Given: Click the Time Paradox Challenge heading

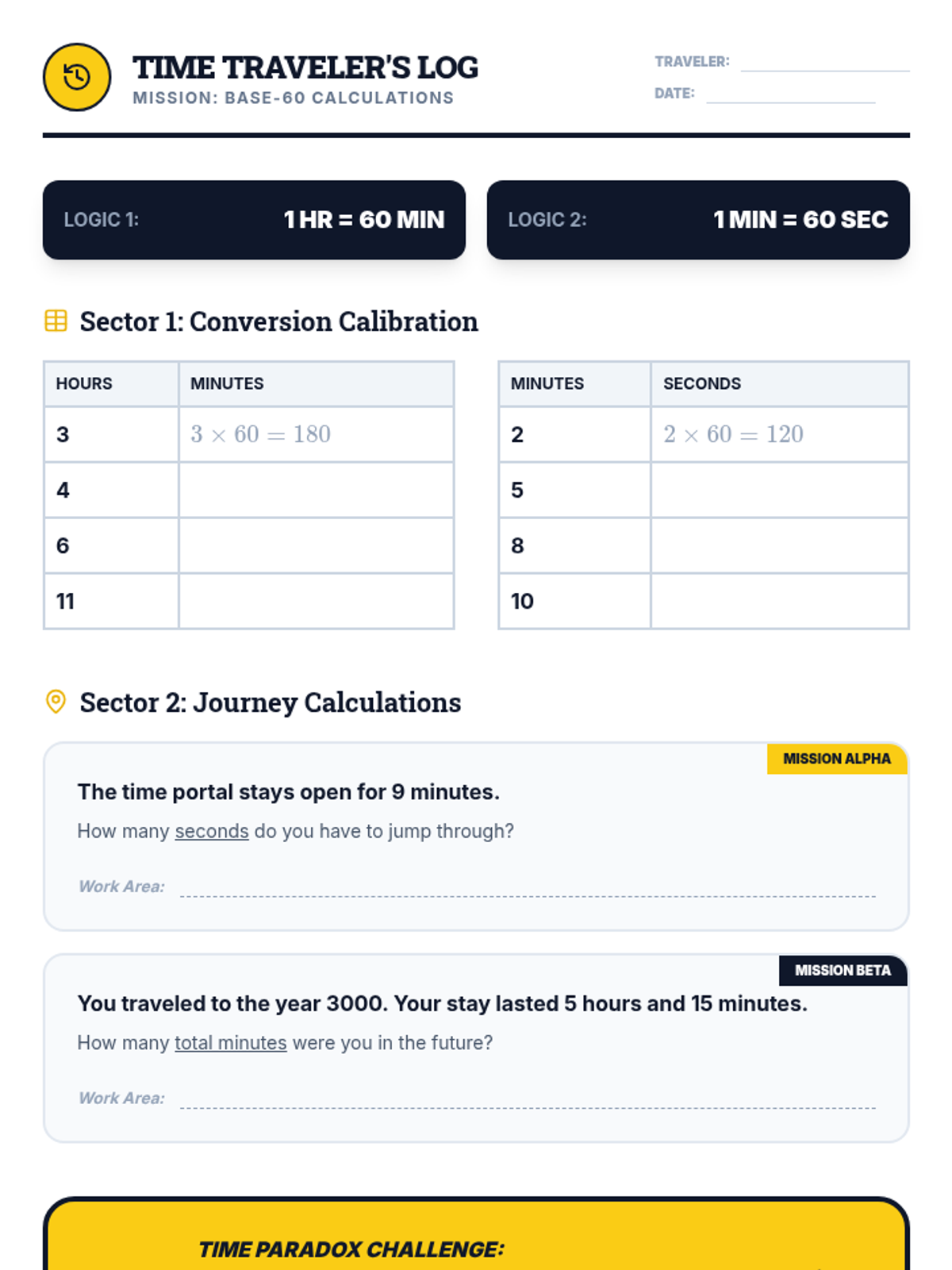Looking at the screenshot, I should coord(351,1249).
